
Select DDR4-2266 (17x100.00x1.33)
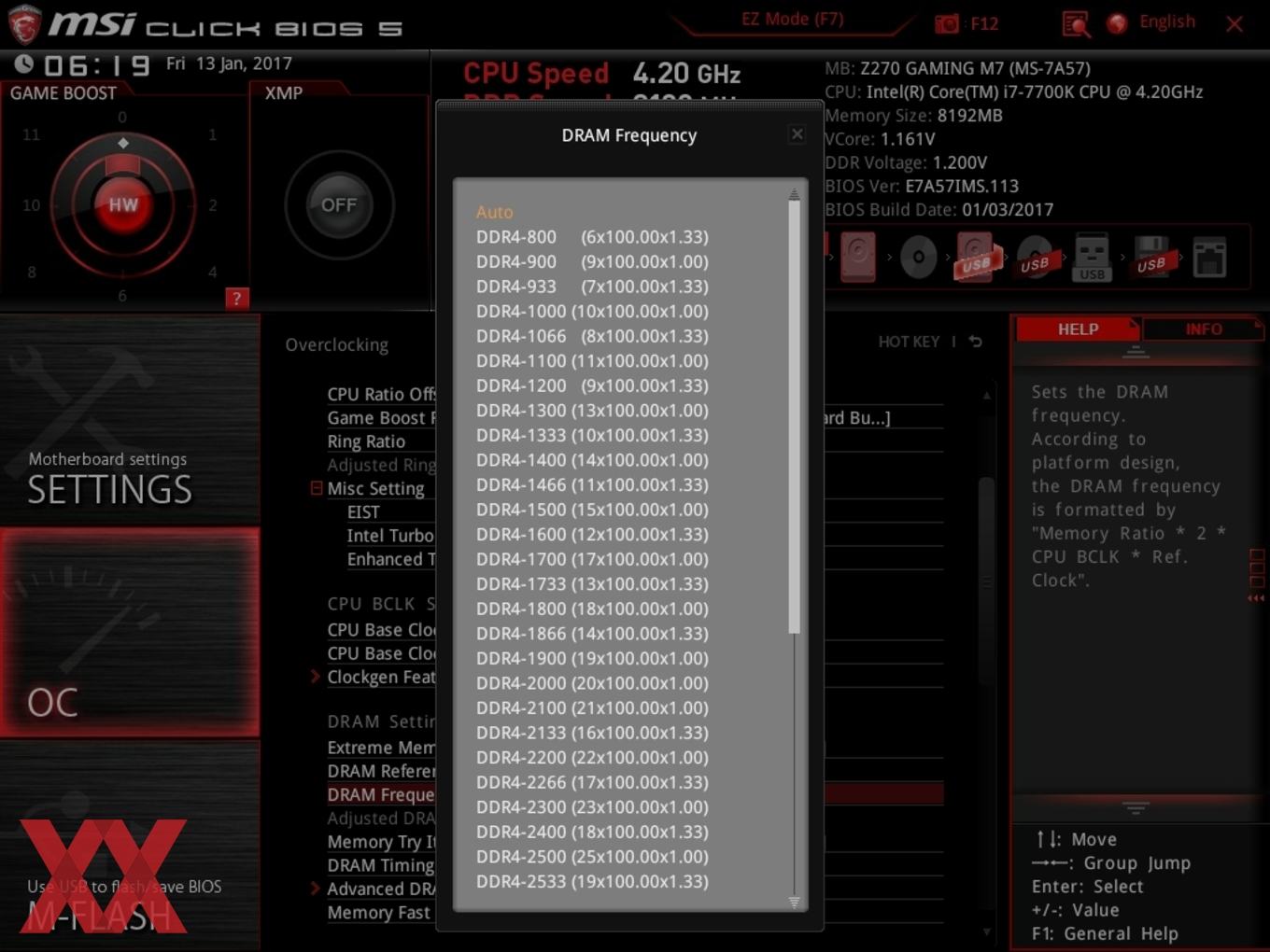coord(592,782)
